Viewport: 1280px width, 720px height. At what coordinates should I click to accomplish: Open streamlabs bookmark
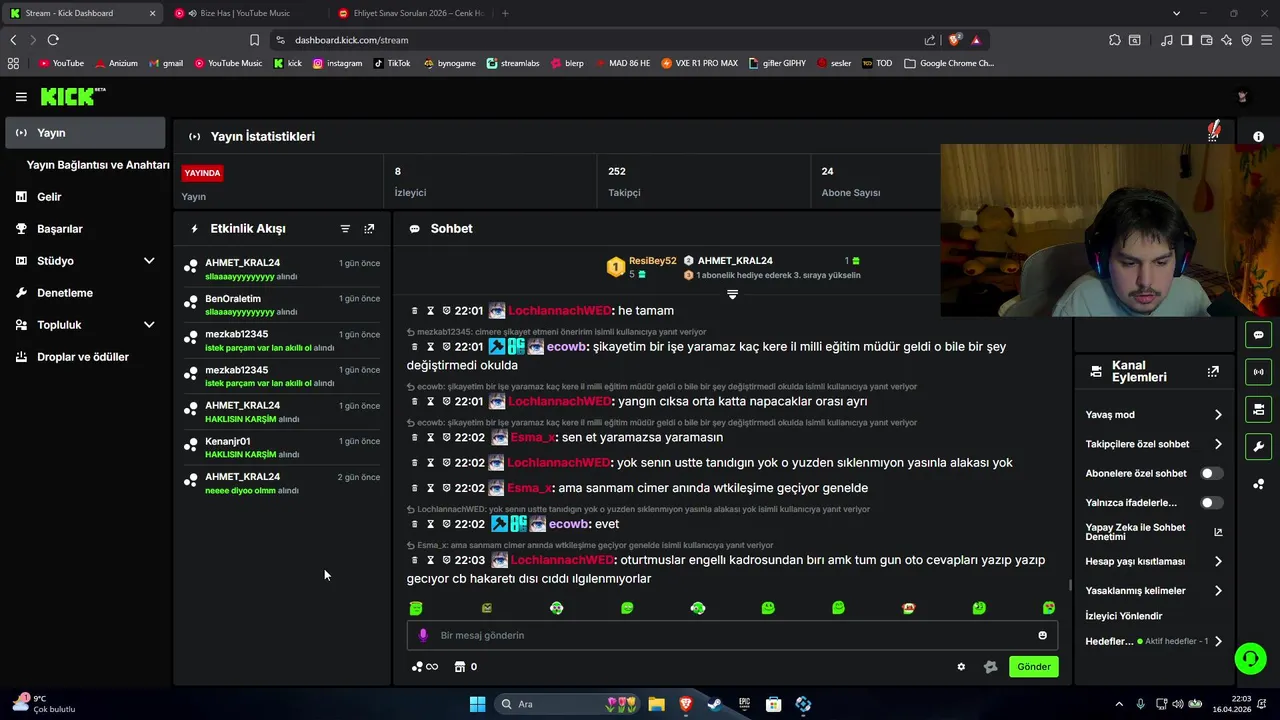coord(513,63)
